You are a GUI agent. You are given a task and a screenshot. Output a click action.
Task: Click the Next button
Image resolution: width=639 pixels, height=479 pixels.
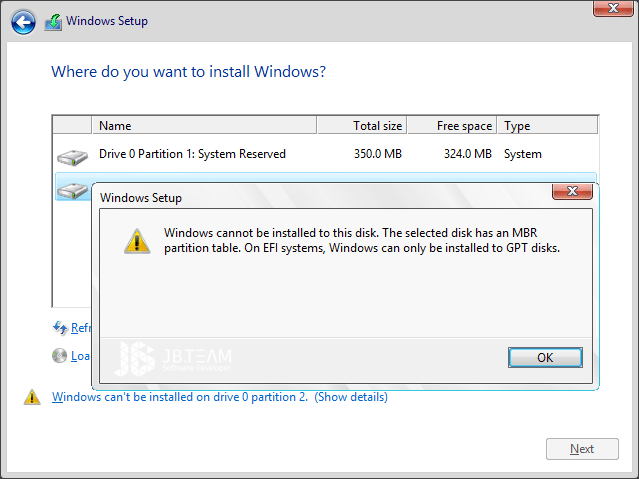pyautogui.click(x=581, y=449)
